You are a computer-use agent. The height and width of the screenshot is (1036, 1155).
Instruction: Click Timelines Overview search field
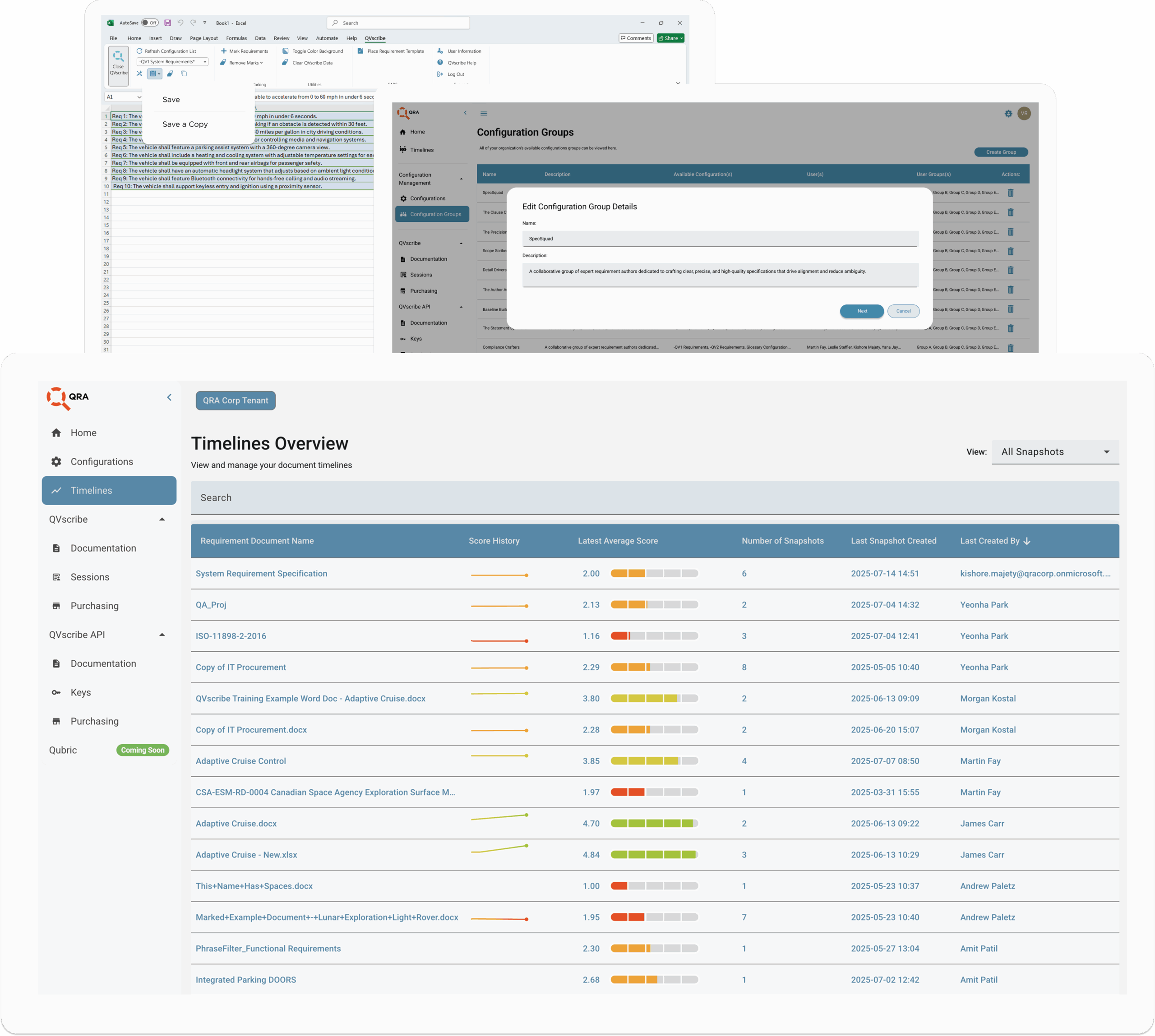click(654, 497)
